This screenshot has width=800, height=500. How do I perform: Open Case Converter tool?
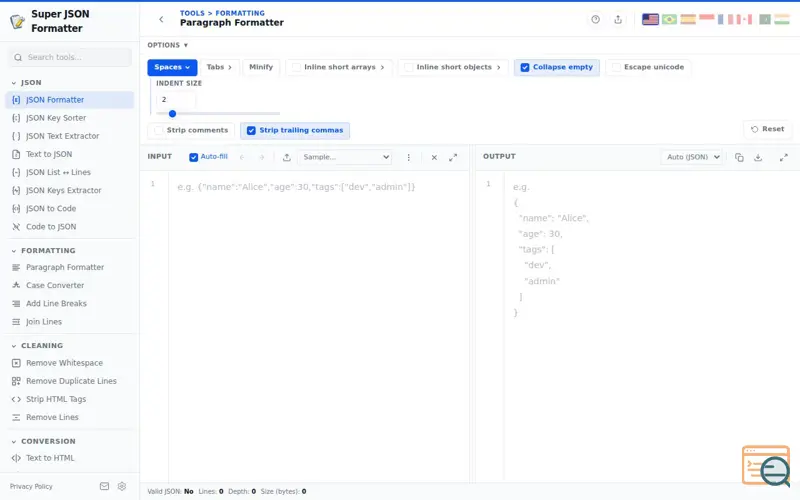(x=70, y=285)
